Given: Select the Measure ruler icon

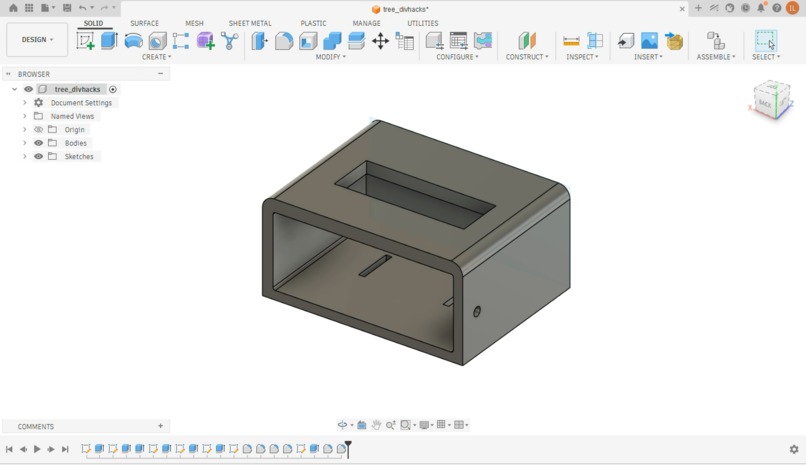Looking at the screenshot, I should click(571, 41).
